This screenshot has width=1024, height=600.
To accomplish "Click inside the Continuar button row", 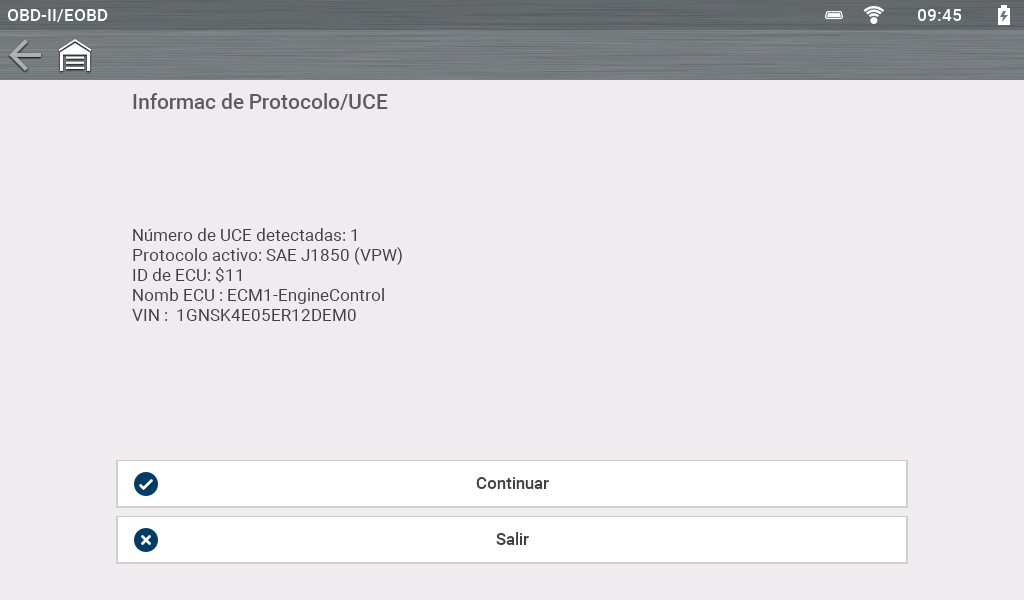I will [x=512, y=483].
